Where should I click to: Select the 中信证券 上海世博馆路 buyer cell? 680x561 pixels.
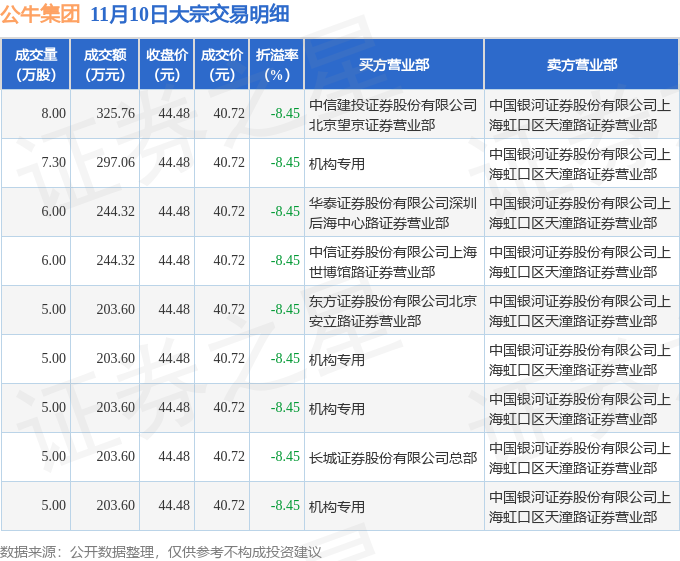393,261
